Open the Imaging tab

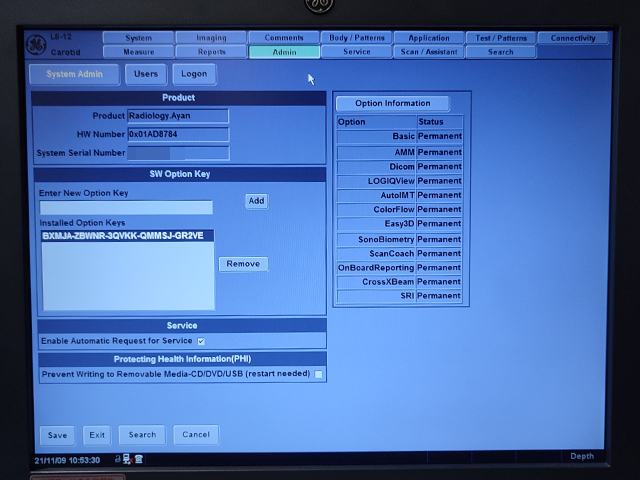(211, 38)
